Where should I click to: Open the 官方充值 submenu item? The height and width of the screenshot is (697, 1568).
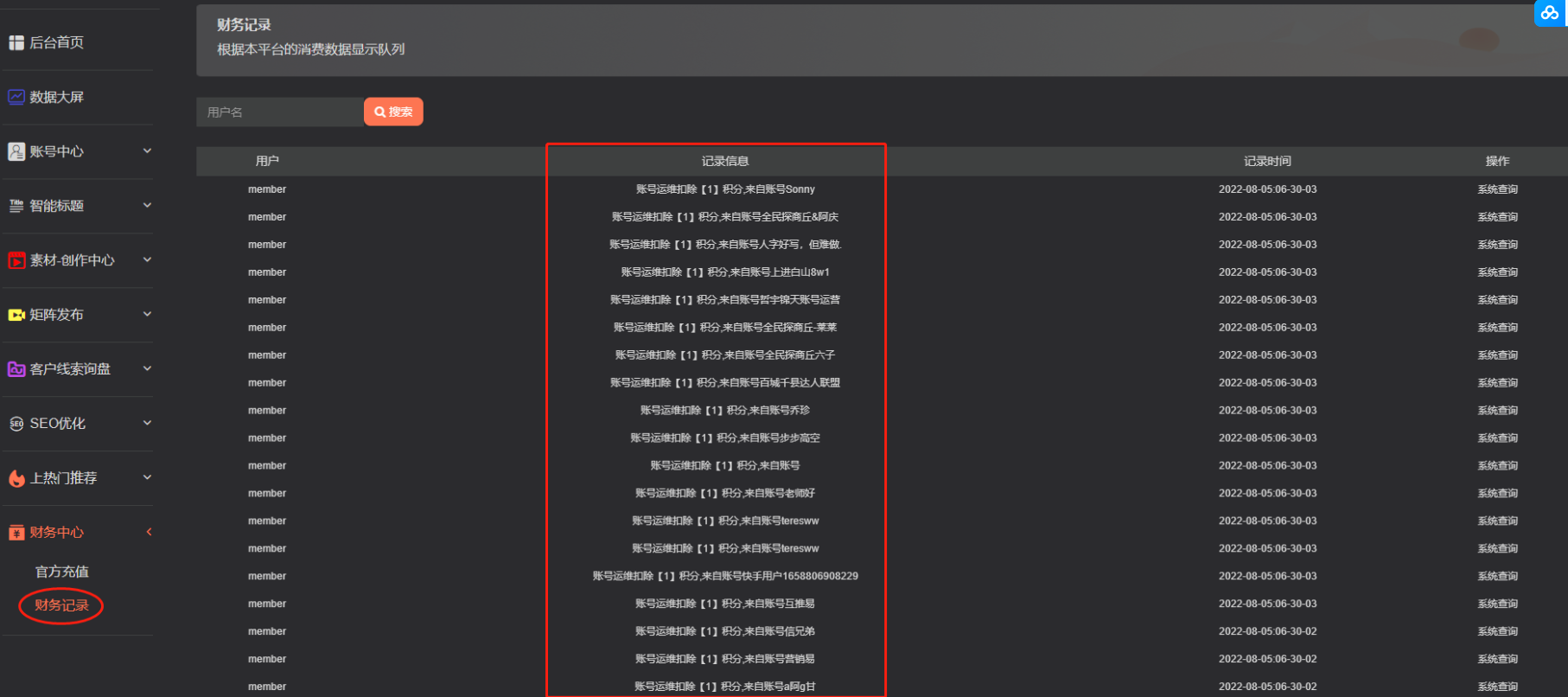pyautogui.click(x=61, y=572)
